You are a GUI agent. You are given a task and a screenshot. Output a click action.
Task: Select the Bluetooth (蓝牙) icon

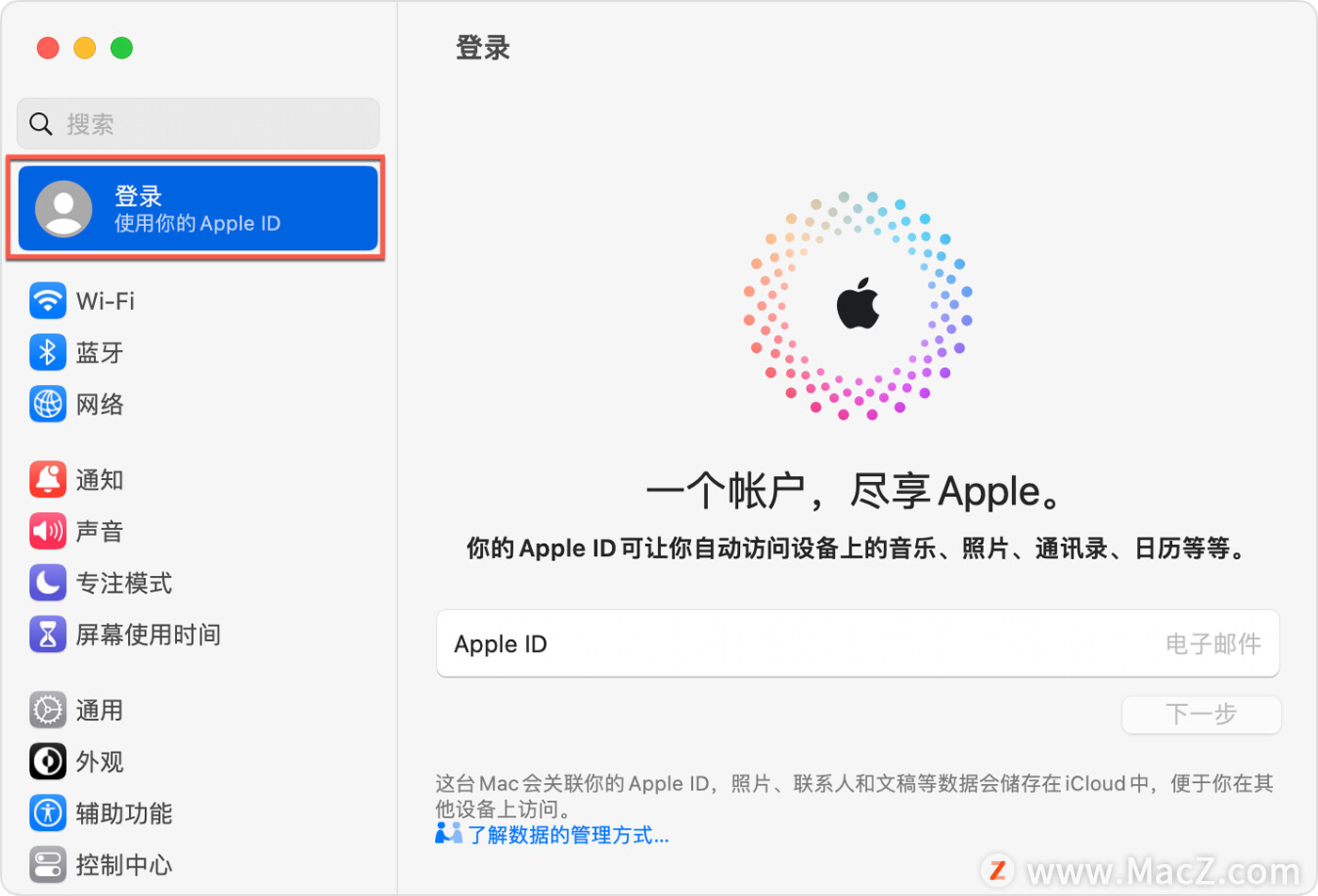48,353
